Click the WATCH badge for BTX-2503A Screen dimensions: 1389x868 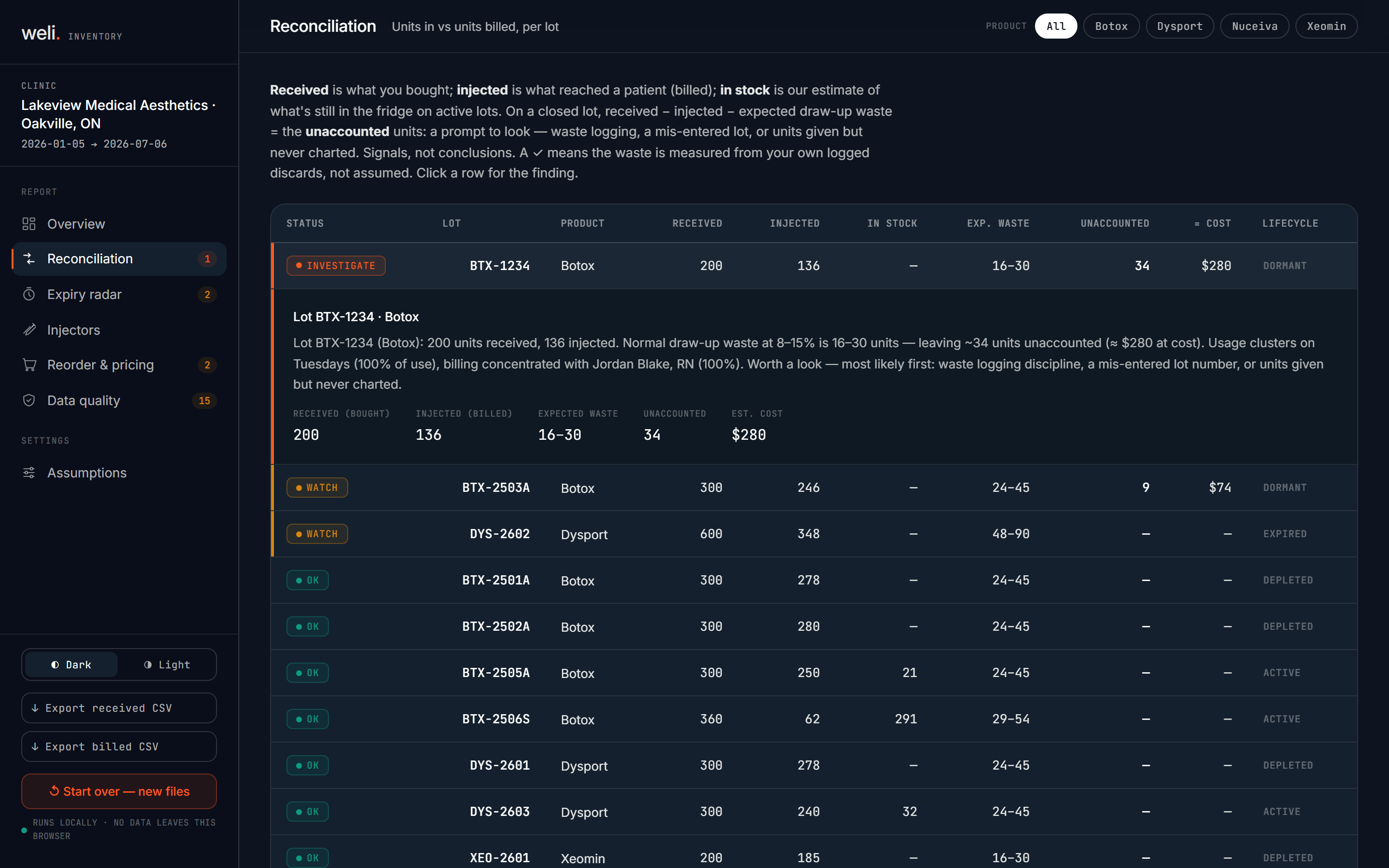pos(317,488)
